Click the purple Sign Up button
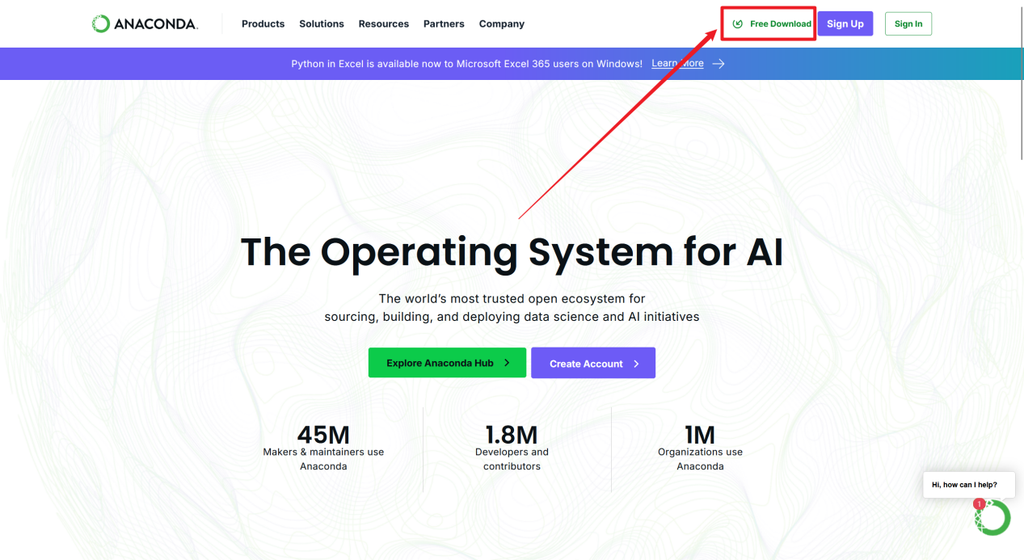This screenshot has height=560, width=1024. tap(845, 24)
